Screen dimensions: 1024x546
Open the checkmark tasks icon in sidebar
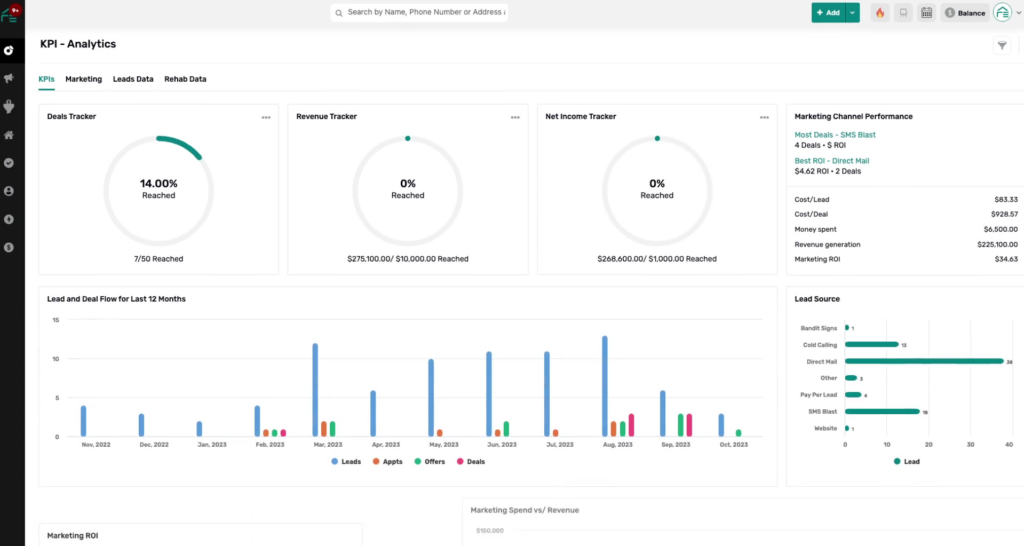pos(9,163)
